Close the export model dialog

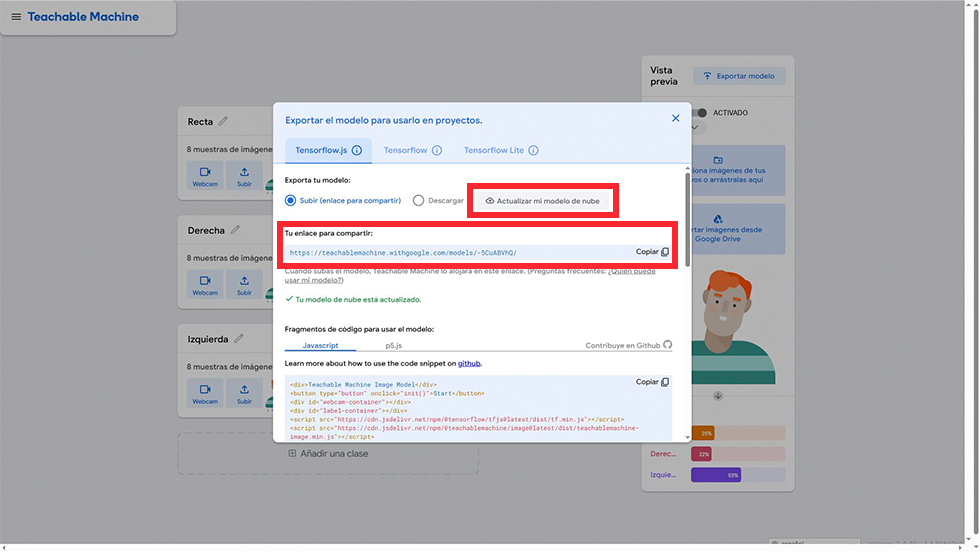pos(676,118)
